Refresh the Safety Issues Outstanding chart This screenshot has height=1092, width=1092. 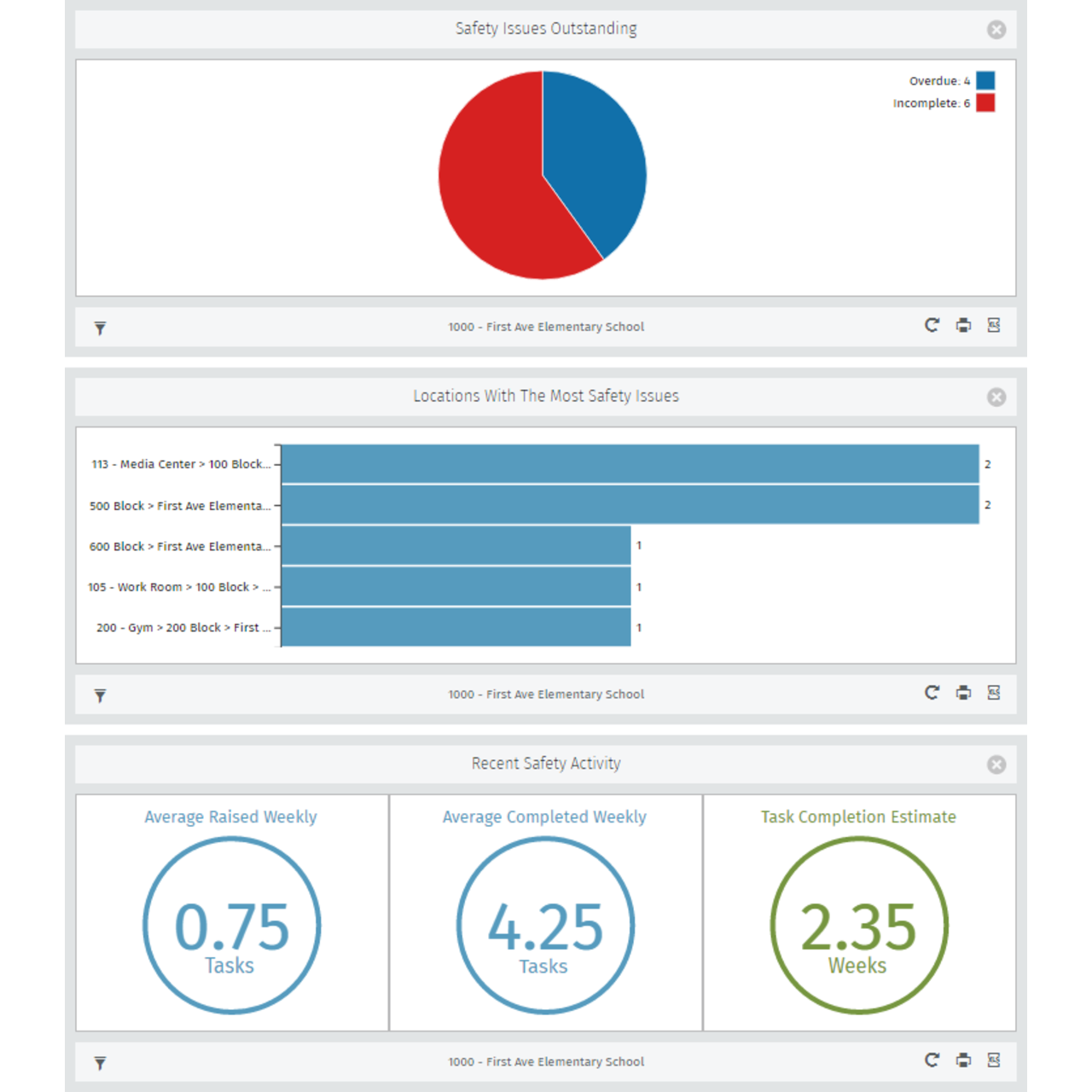[932, 325]
